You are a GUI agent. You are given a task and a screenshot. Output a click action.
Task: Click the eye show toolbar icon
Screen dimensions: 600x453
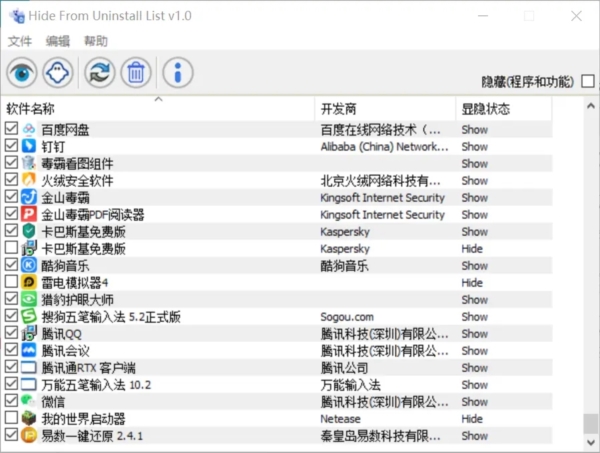(22, 72)
